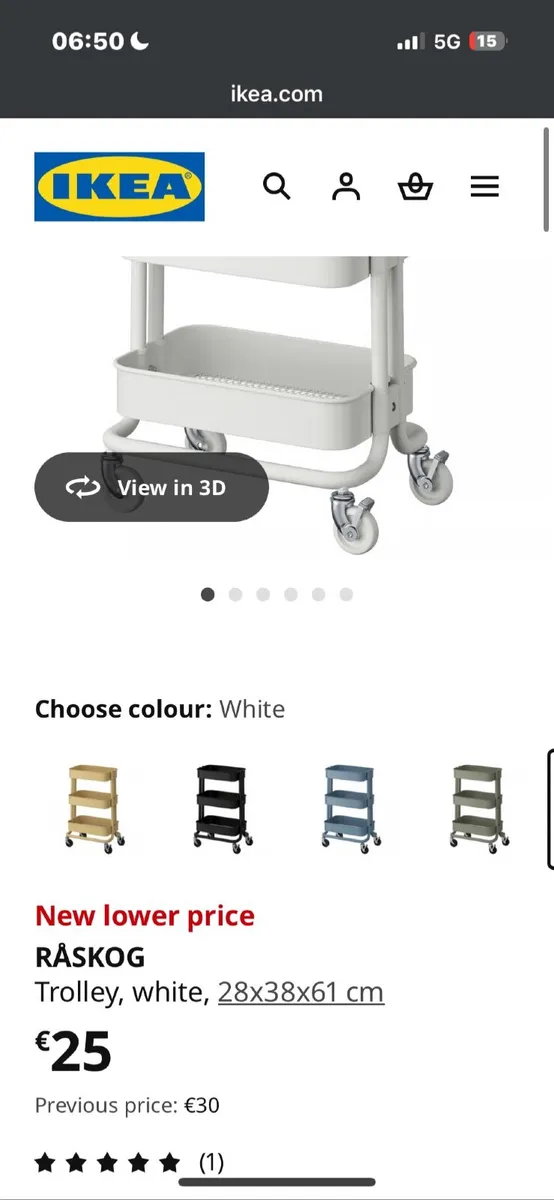Open the 28x38x61 cm measurements link
This screenshot has height=1200, width=554.
point(301,992)
